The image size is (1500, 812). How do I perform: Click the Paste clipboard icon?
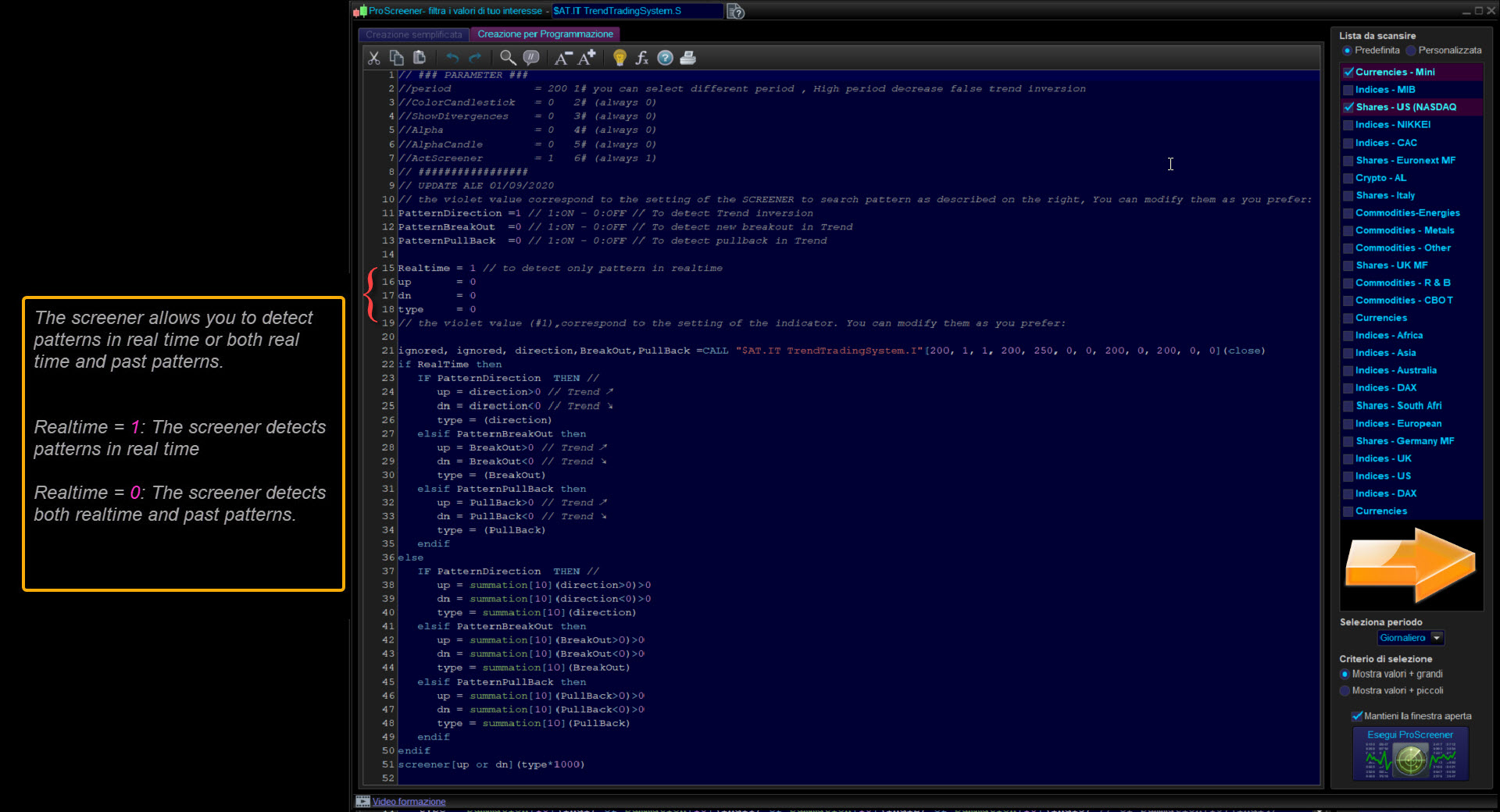click(x=420, y=58)
